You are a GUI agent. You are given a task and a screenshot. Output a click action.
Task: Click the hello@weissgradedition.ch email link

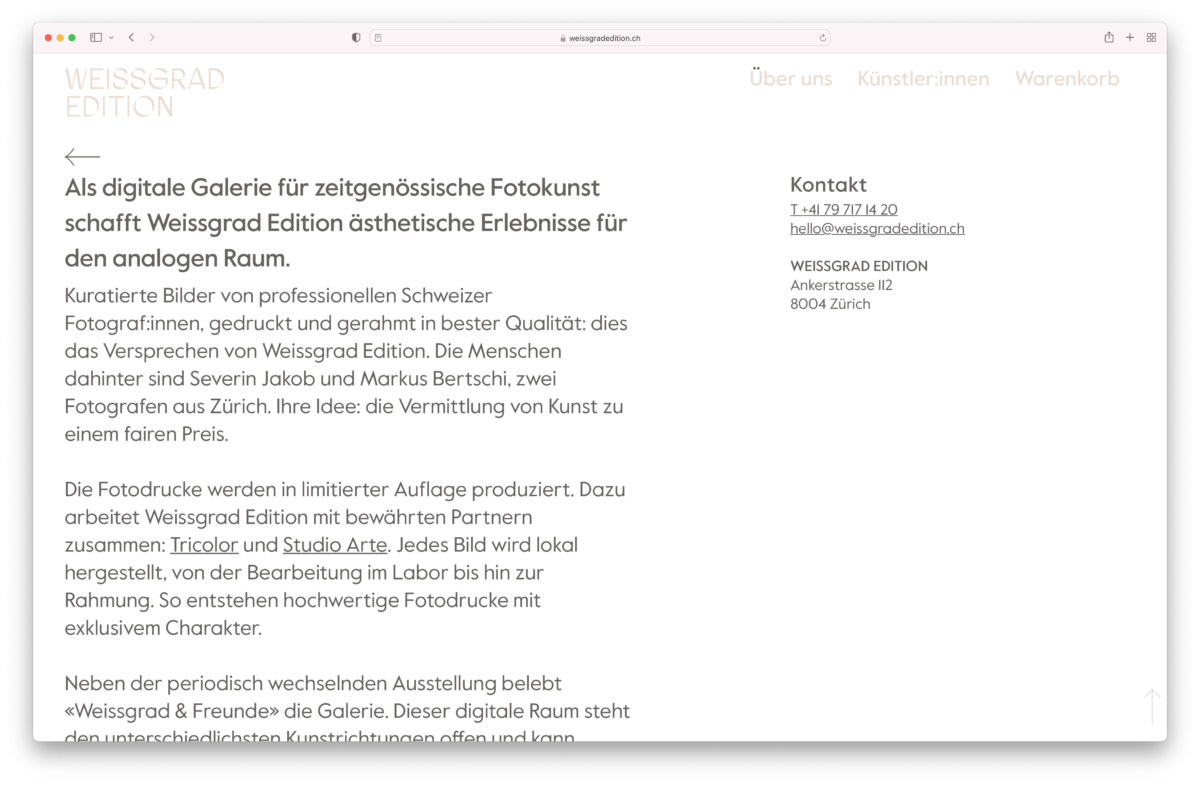876,229
